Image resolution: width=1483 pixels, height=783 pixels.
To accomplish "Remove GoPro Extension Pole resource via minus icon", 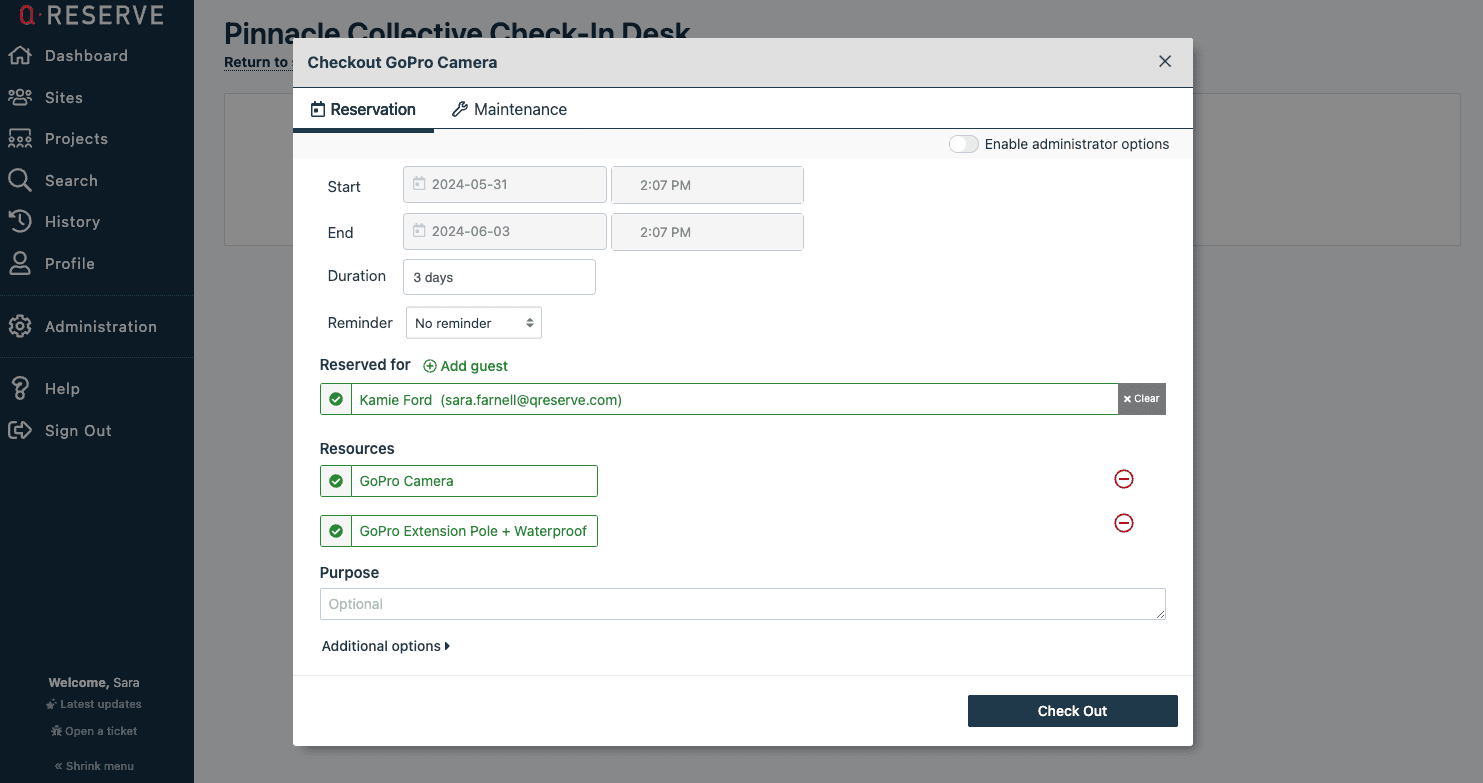I will pyautogui.click(x=1124, y=523).
